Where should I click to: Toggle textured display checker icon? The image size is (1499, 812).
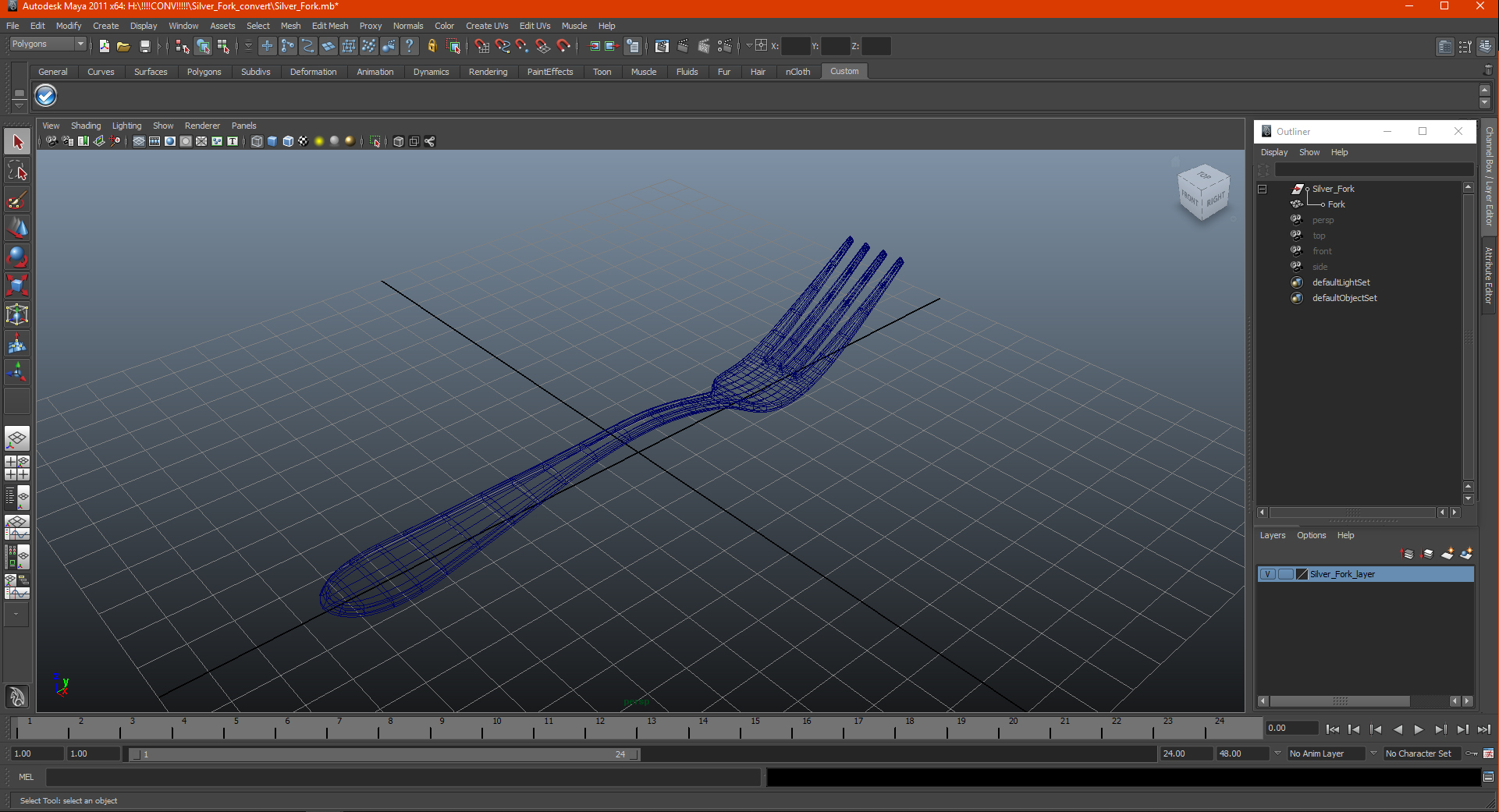click(304, 141)
